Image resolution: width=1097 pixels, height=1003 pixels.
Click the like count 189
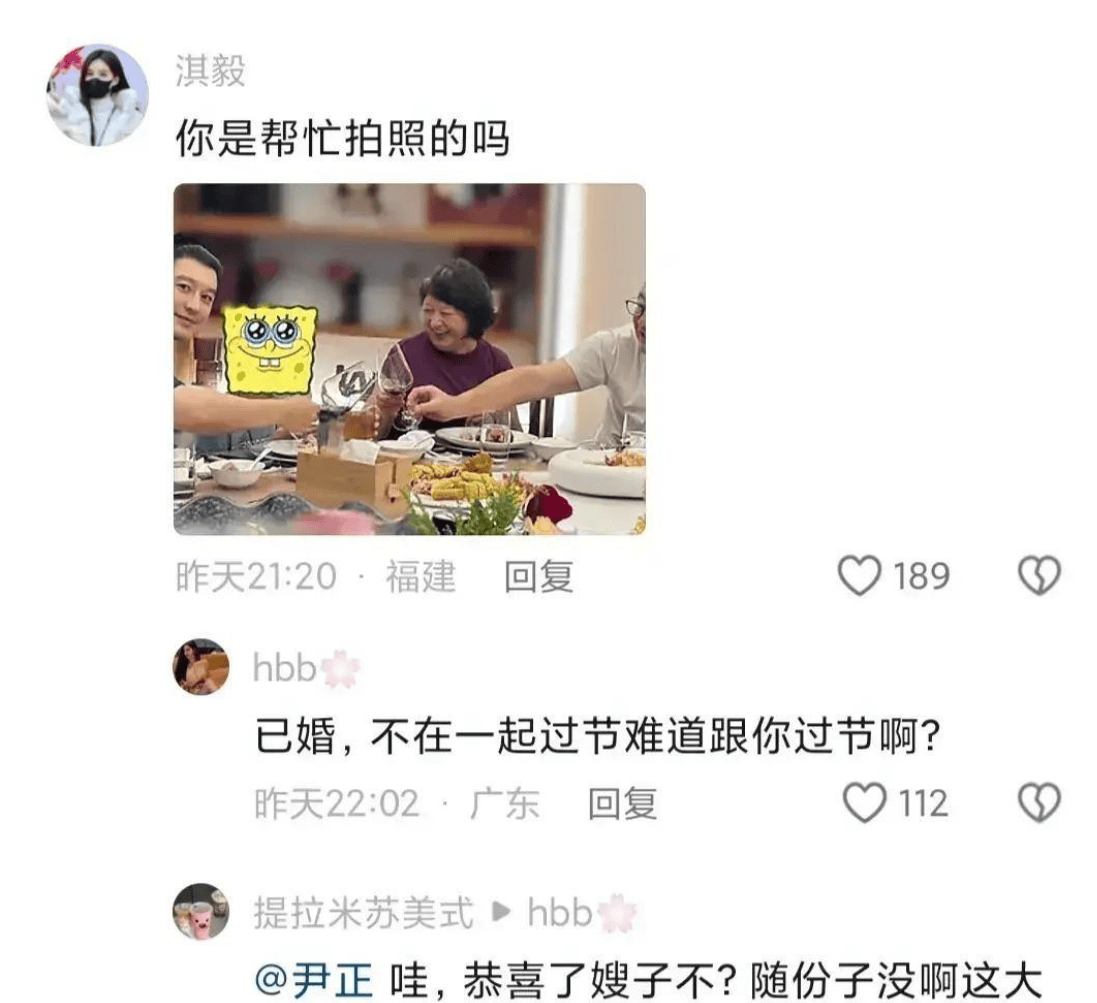coord(921,576)
